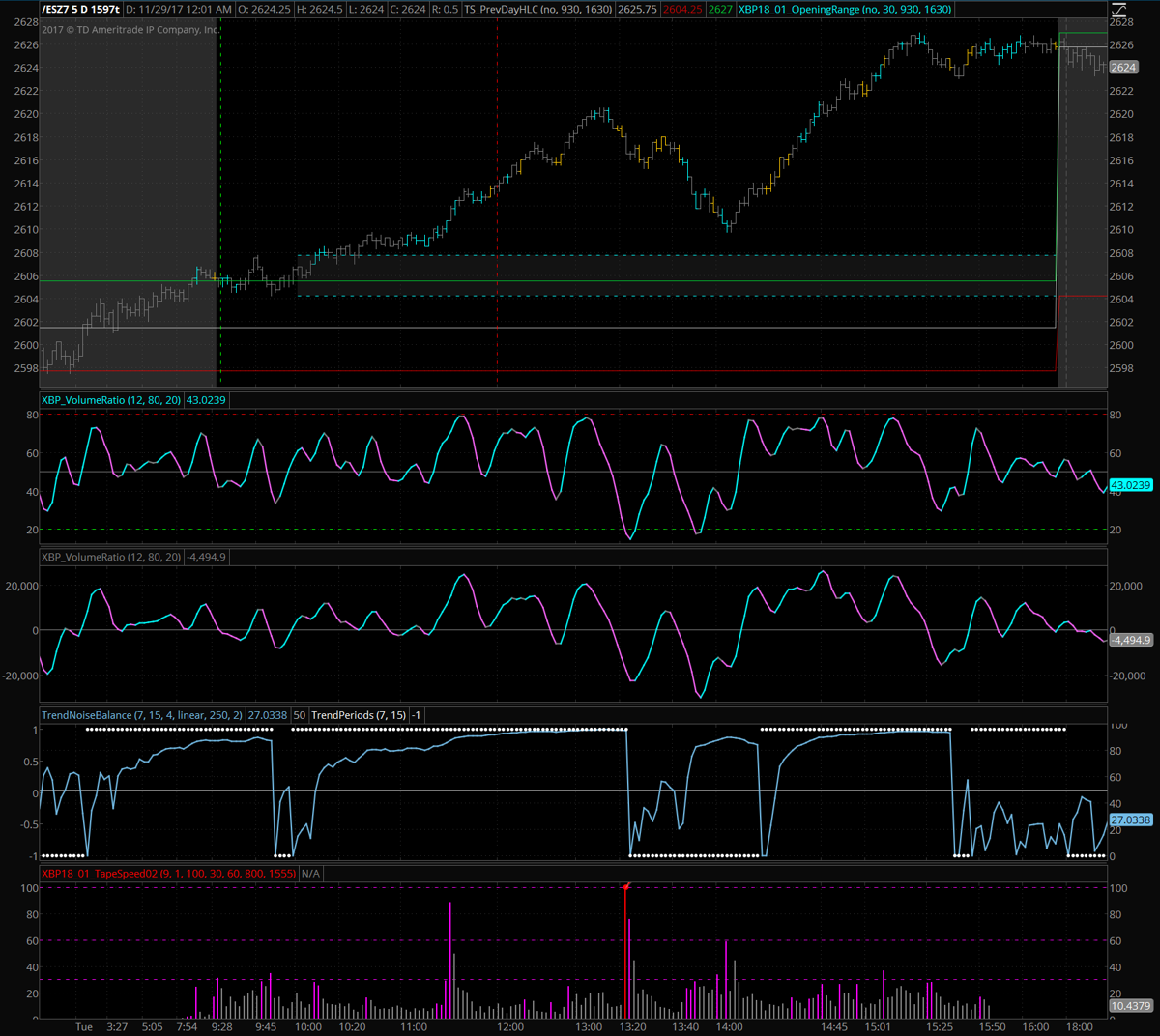1160x1036 pixels.
Task: Click the XBP18_01_TapeSpeed02 study label
Action: tap(168, 873)
